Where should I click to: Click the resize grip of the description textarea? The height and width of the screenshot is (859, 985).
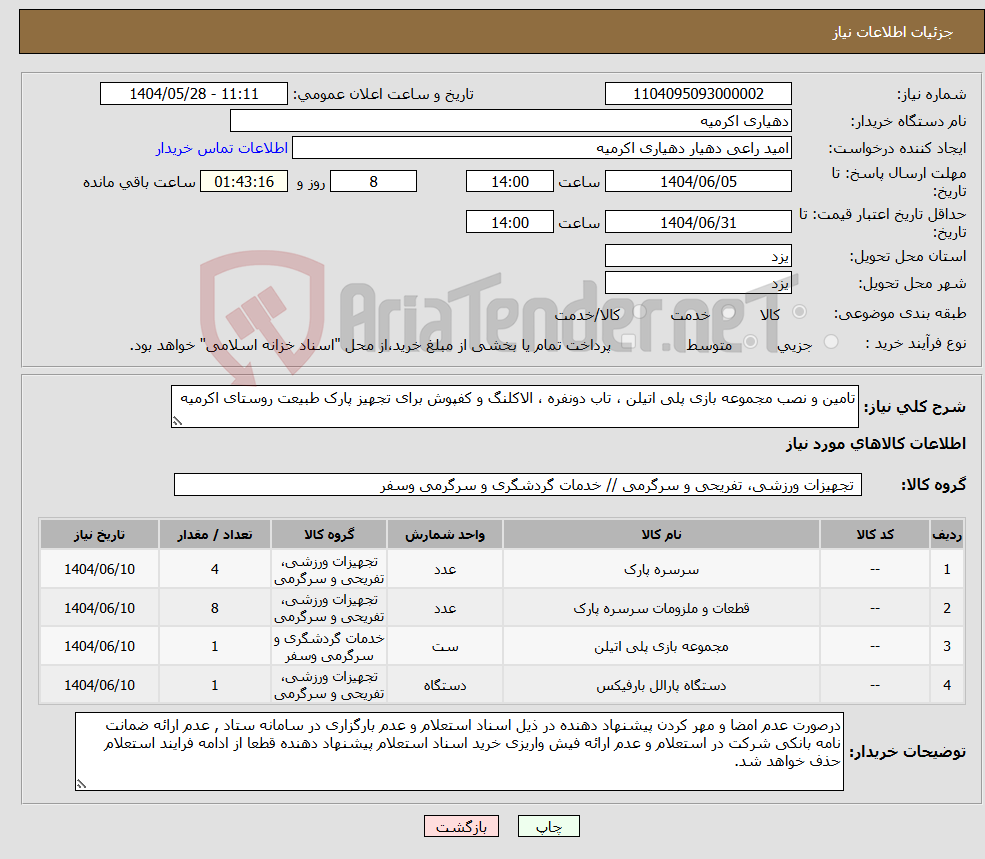[178, 421]
